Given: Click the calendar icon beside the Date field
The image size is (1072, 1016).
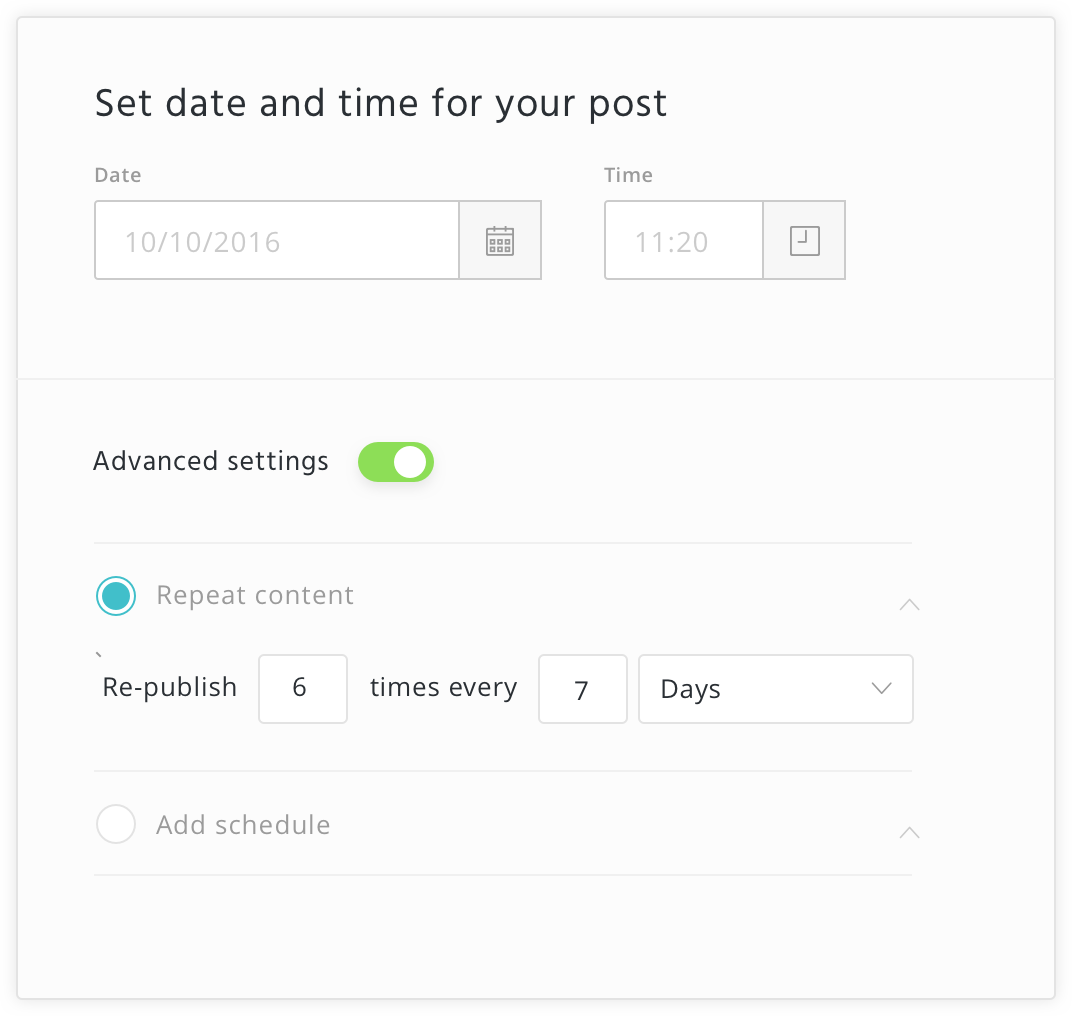Looking at the screenshot, I should tap(500, 240).
